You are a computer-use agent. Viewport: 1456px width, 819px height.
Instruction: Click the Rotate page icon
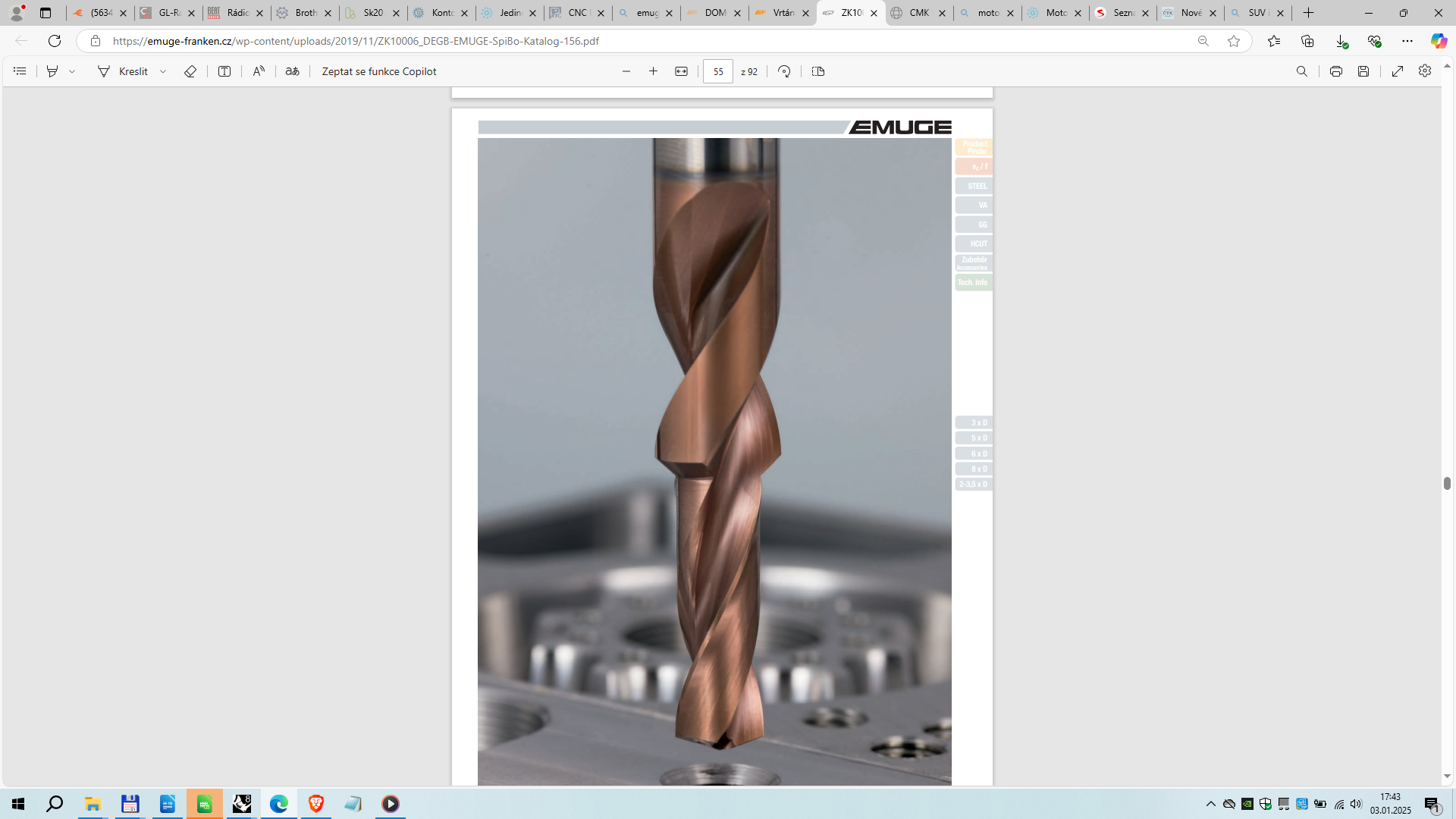point(784,71)
